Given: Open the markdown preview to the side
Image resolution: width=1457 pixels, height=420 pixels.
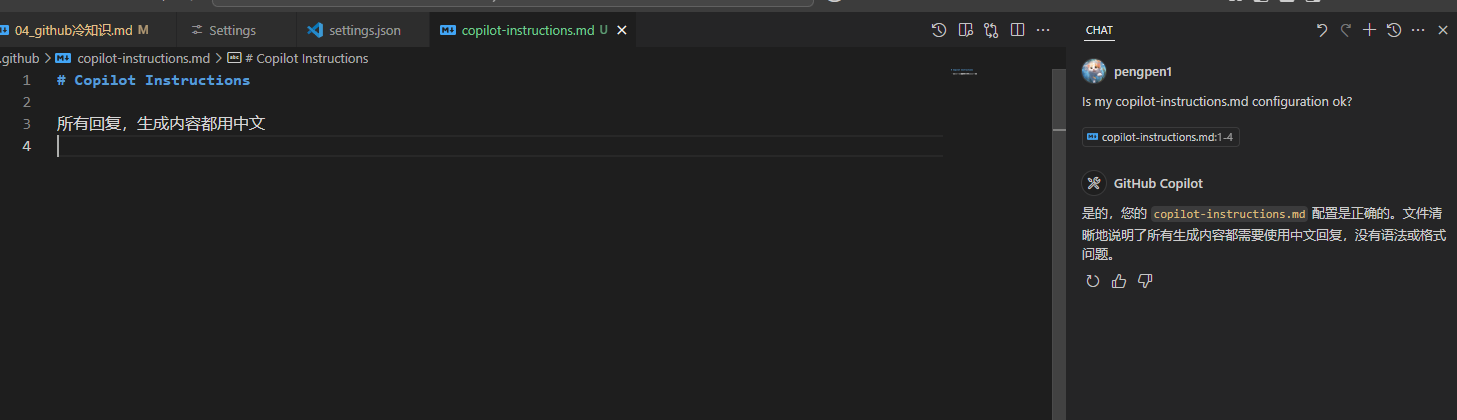Looking at the screenshot, I should (x=965, y=30).
